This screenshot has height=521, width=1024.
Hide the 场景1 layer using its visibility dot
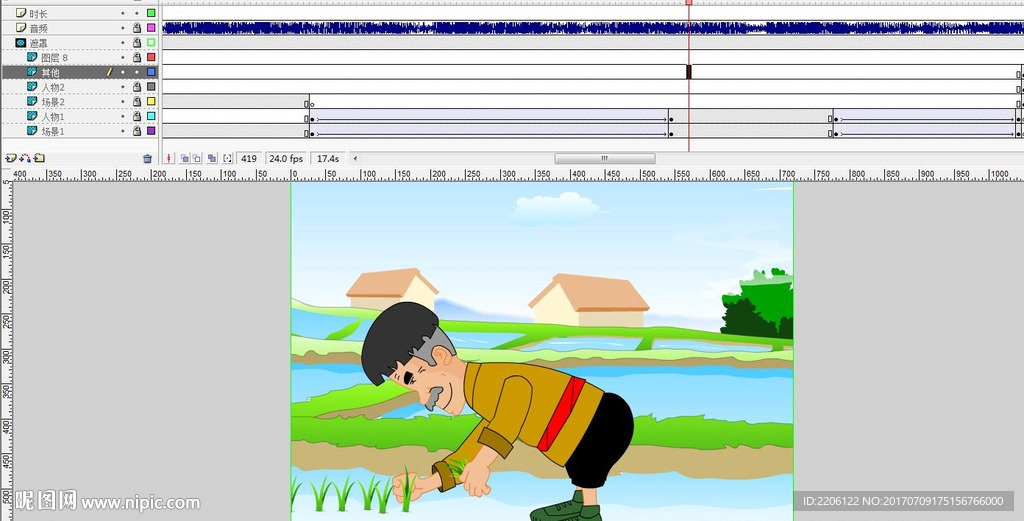click(123, 131)
